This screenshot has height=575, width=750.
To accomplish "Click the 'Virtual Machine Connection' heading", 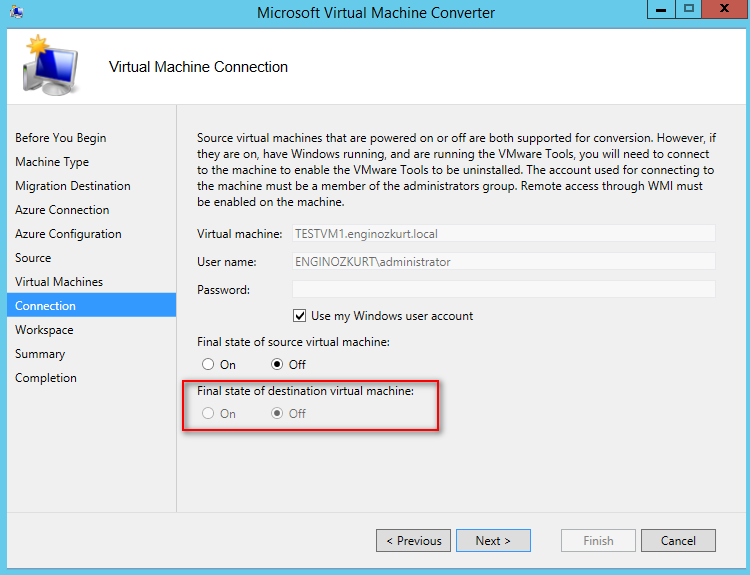I will click(x=199, y=66).
